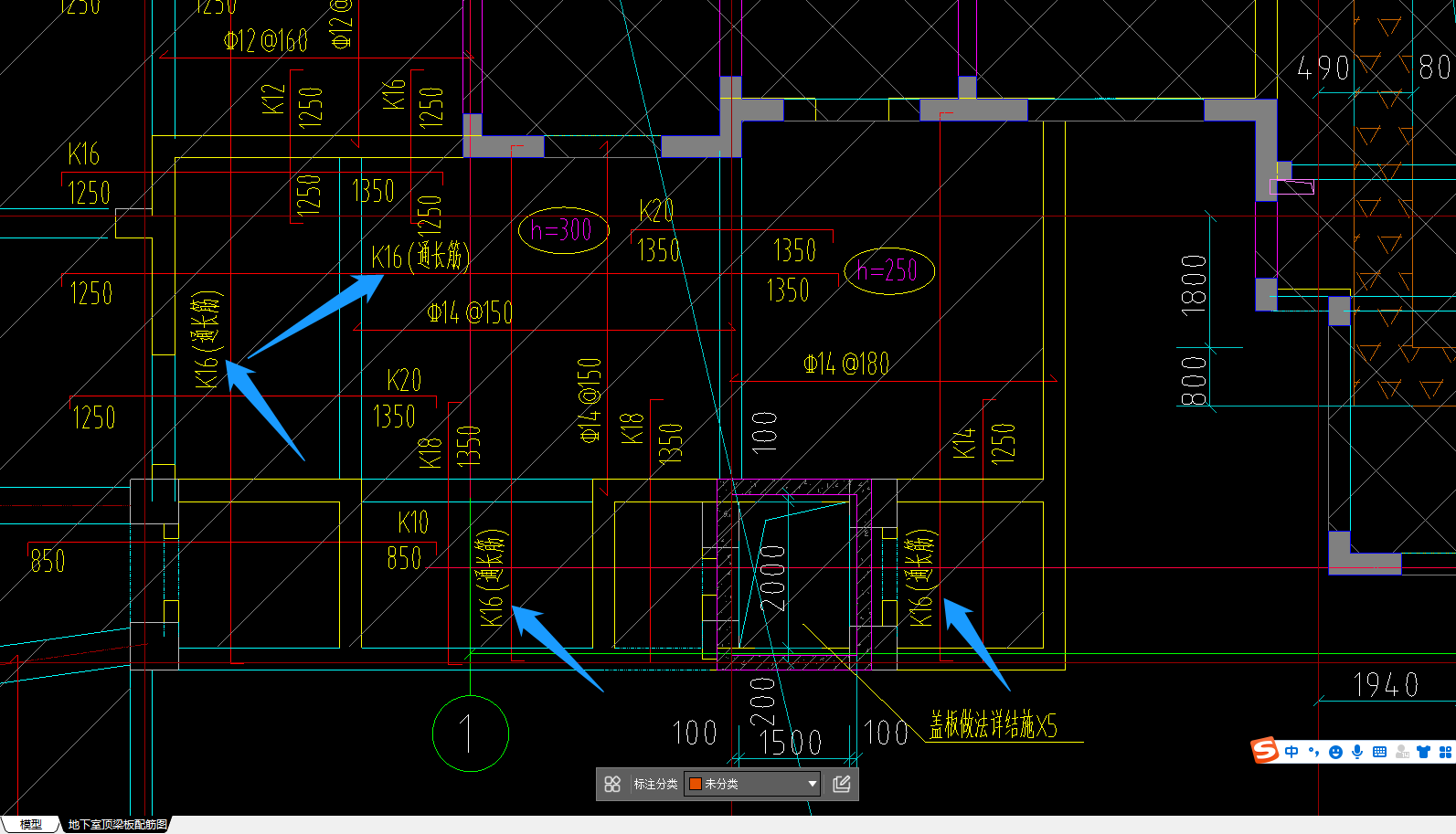Switch to the 模型 tab
Image resolution: width=1456 pixels, height=834 pixels.
click(x=31, y=824)
